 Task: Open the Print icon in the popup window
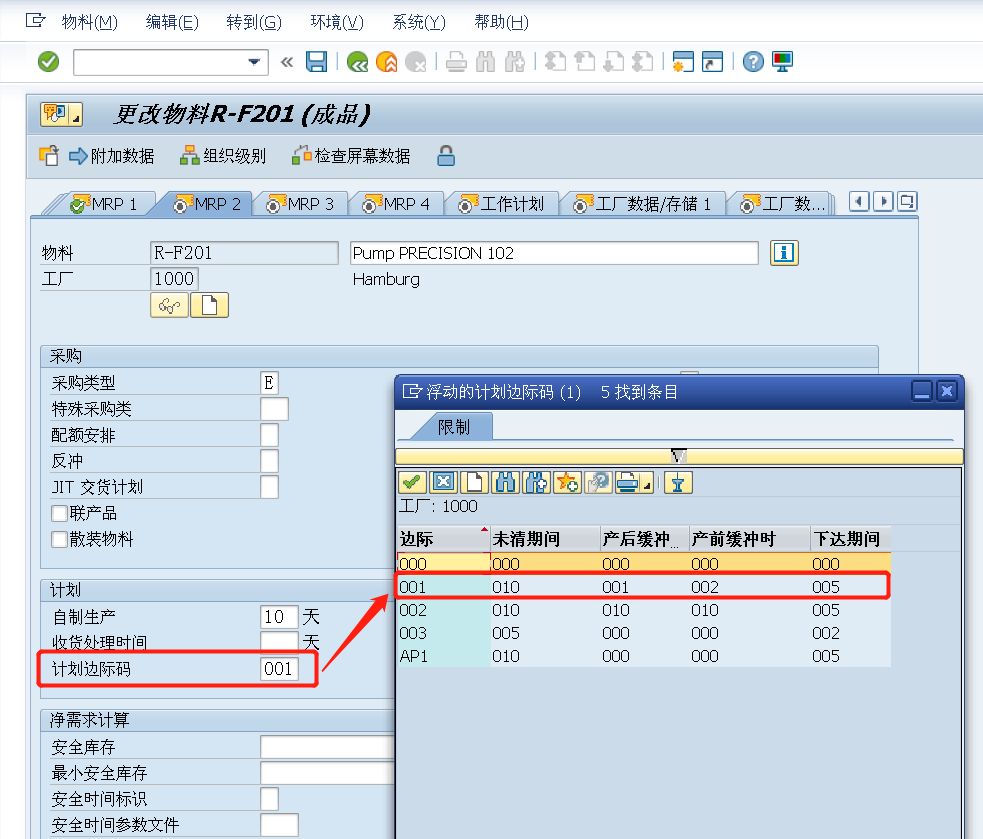pyautogui.click(x=628, y=482)
